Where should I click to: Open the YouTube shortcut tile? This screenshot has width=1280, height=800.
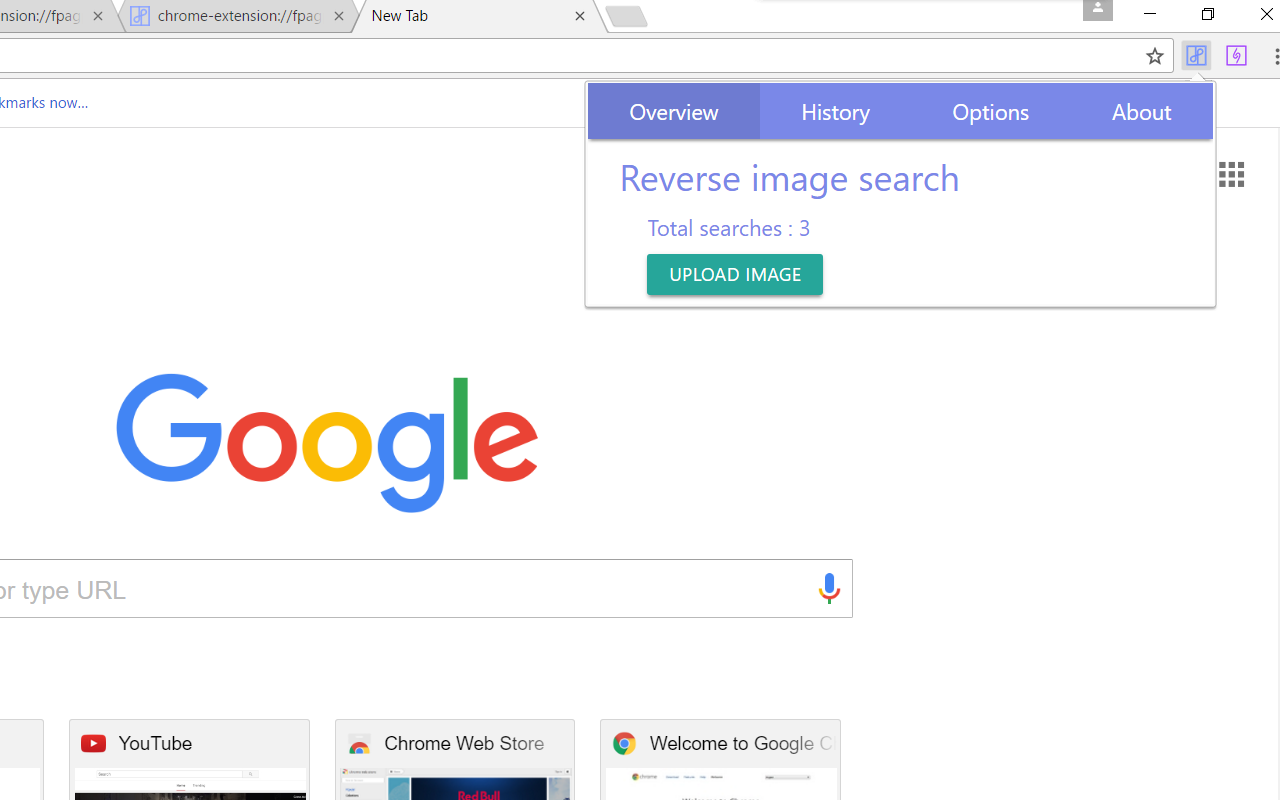190,760
